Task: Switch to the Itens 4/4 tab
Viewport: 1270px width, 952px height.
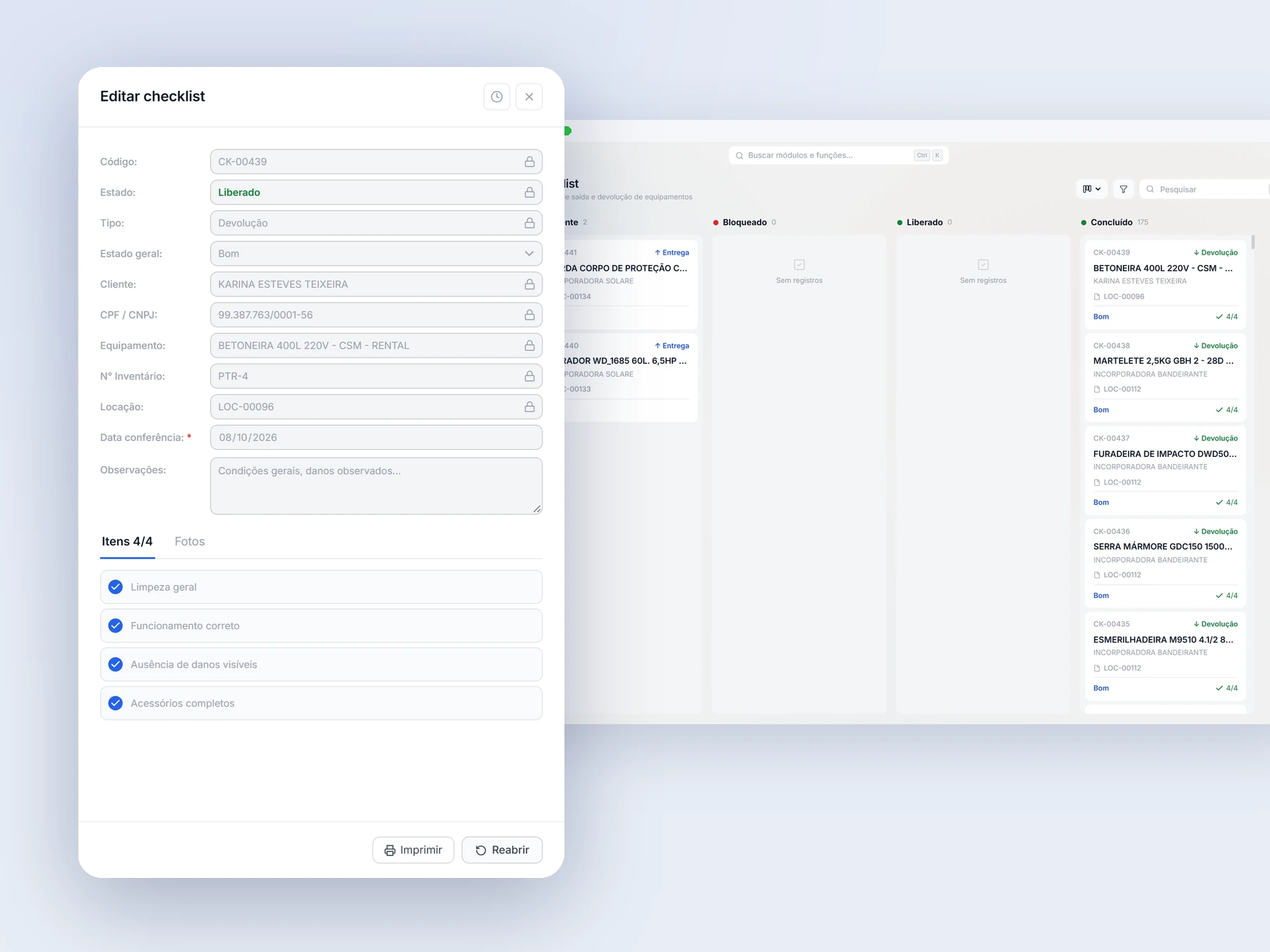Action: 127,542
